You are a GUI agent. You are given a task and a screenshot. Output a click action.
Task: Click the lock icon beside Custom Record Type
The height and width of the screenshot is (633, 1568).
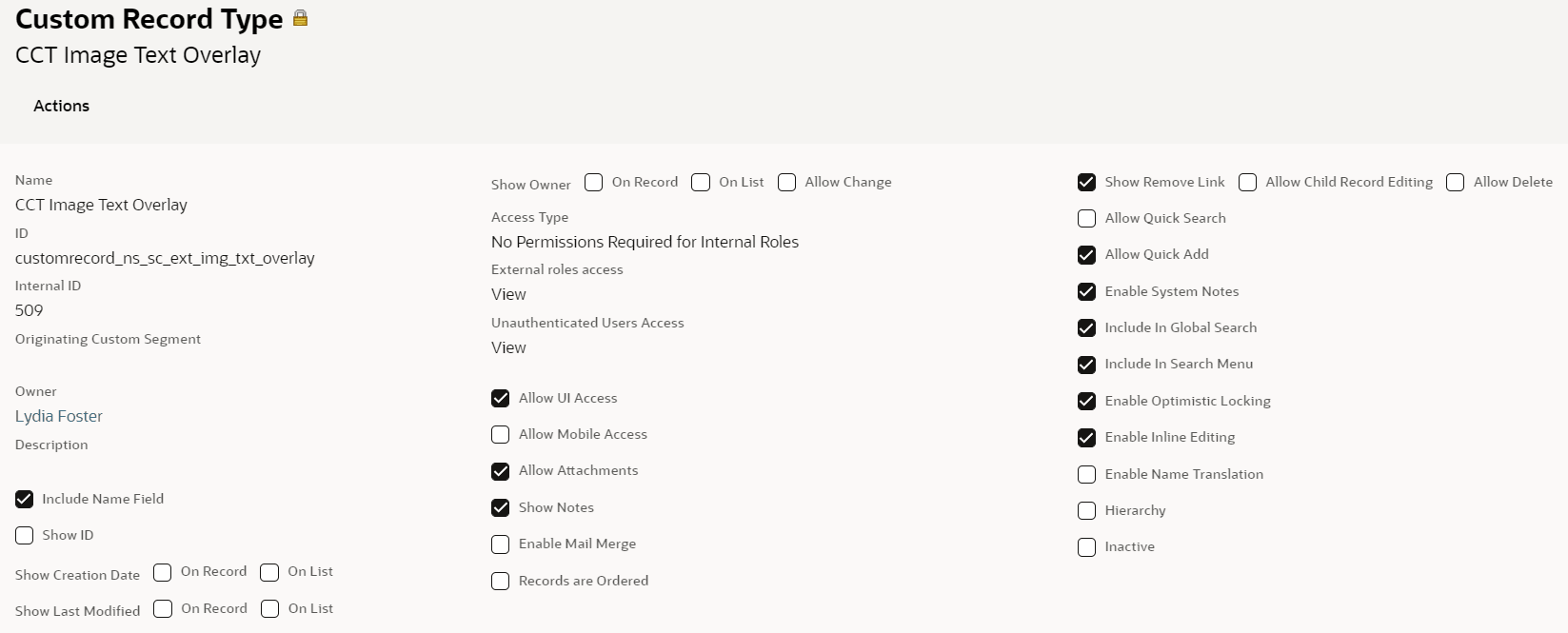(x=300, y=18)
